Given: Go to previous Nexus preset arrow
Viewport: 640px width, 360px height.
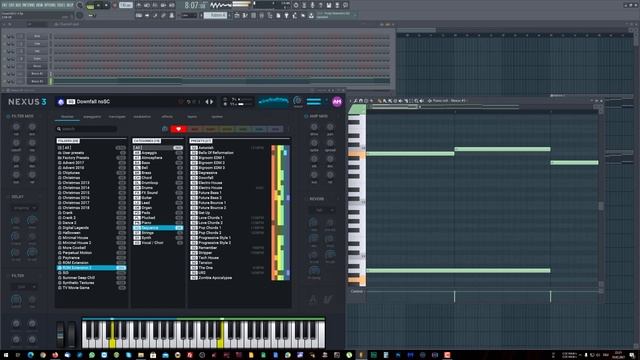Looking at the screenshot, I should click(x=207, y=102).
